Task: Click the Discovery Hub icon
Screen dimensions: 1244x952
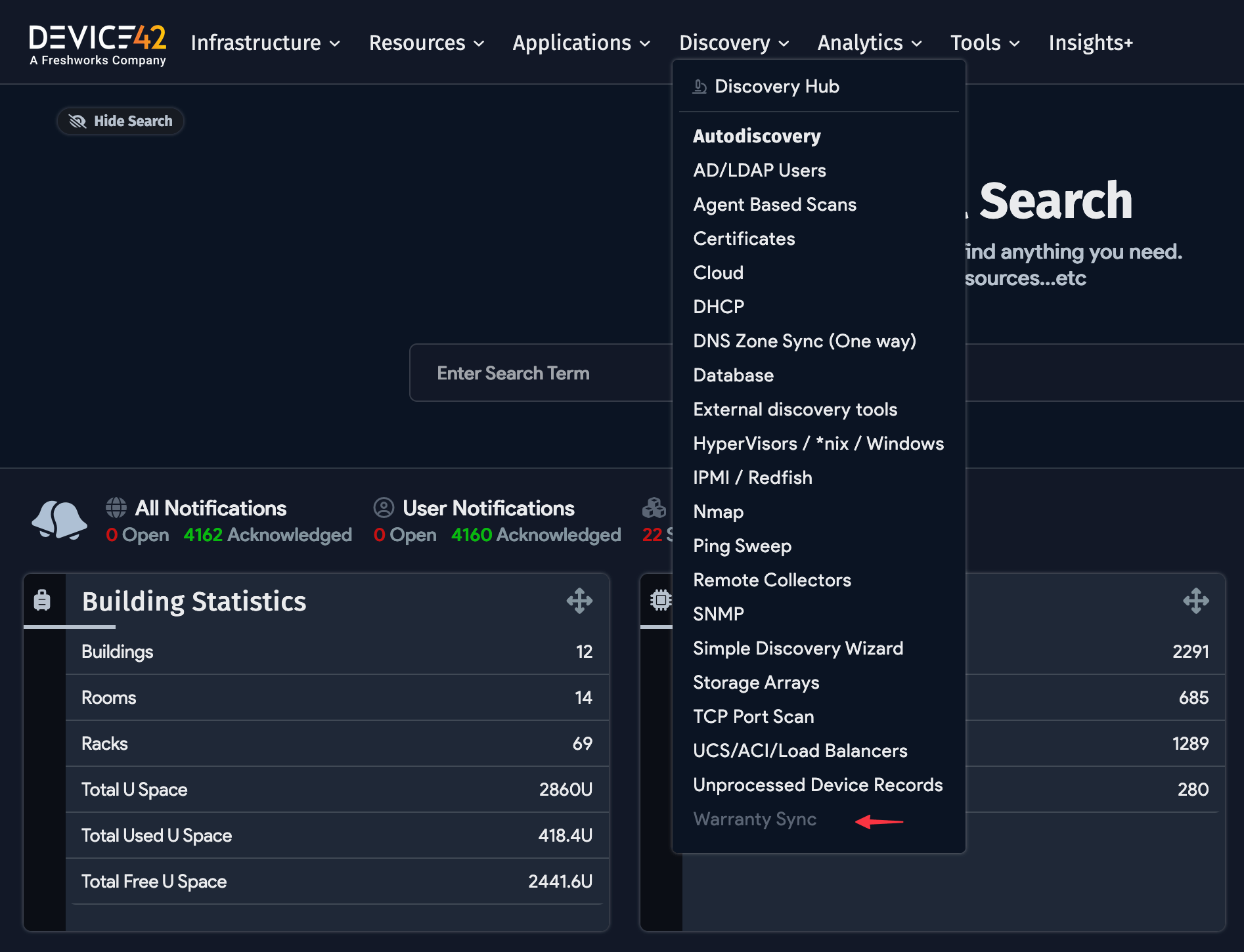Action: coord(700,87)
